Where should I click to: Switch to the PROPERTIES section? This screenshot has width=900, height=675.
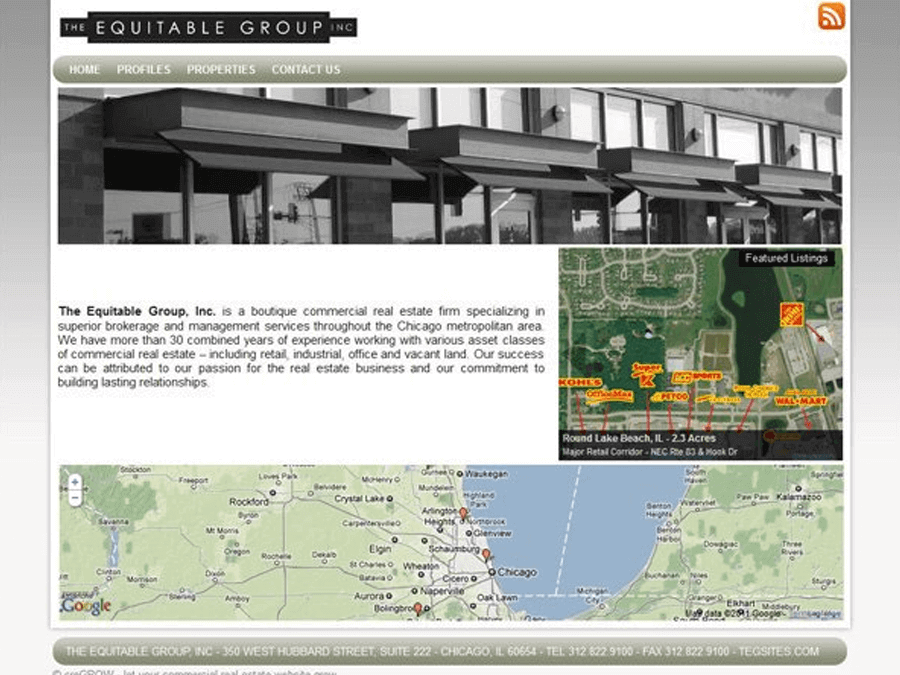coord(221,69)
